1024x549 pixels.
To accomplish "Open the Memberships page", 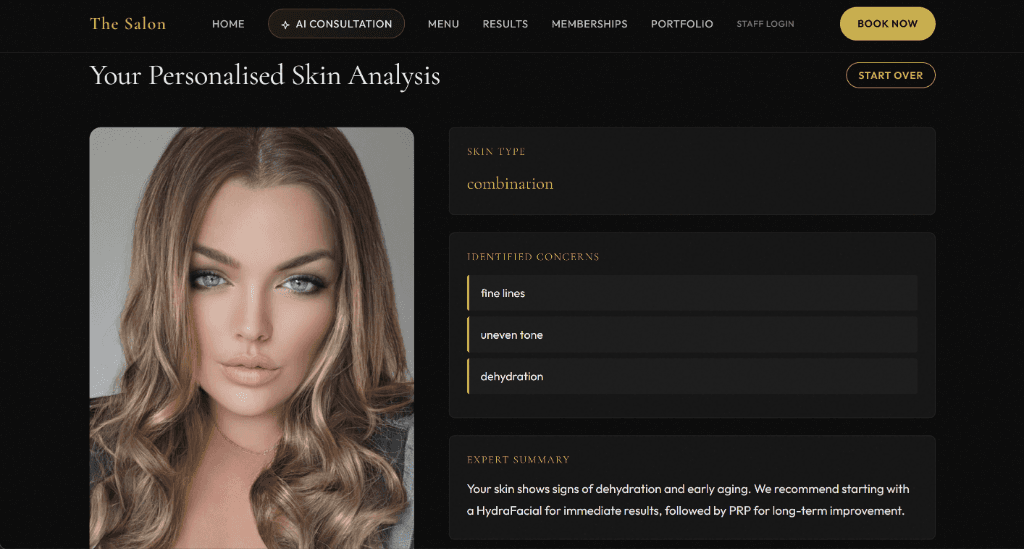I will point(589,24).
